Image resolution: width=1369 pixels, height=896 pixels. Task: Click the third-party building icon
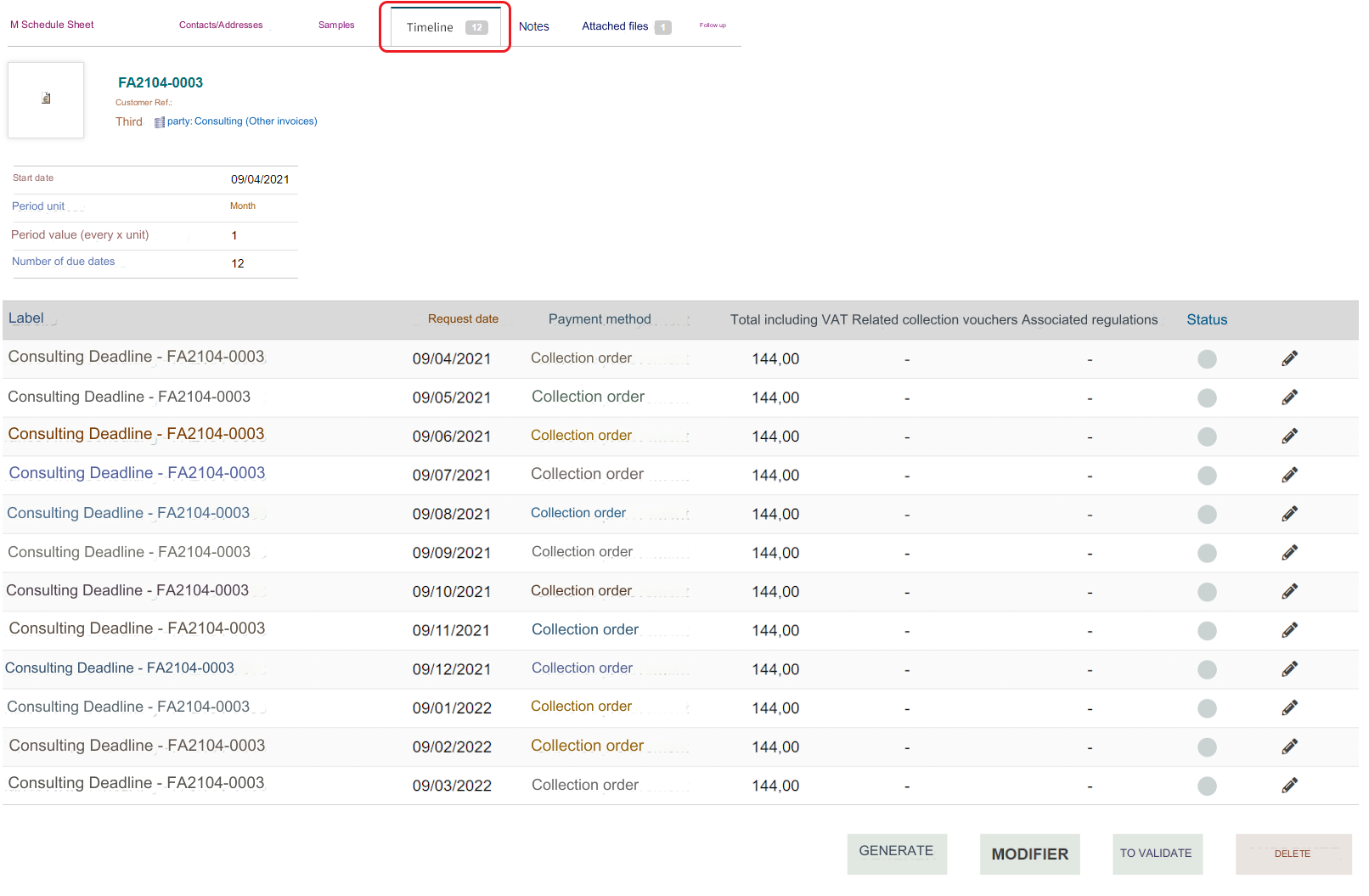tap(160, 122)
